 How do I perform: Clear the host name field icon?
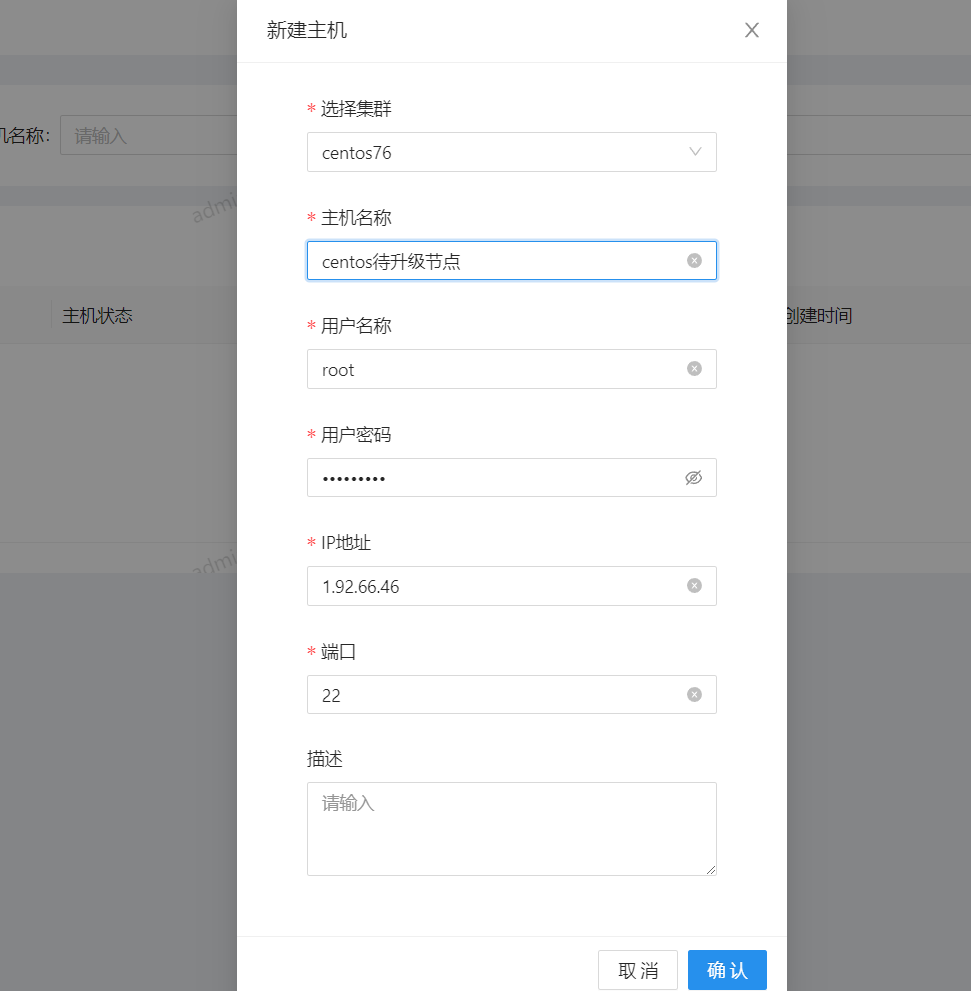[x=694, y=261]
